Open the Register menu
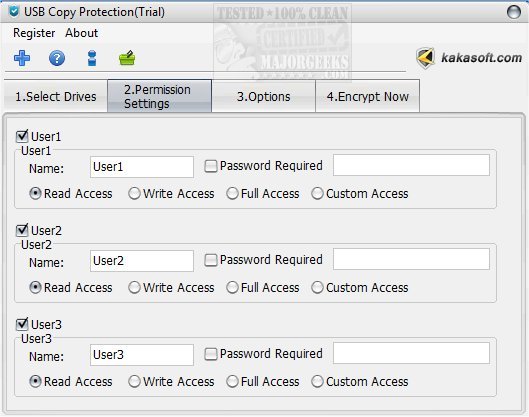The width and height of the screenshot is (529, 417). pos(34,33)
